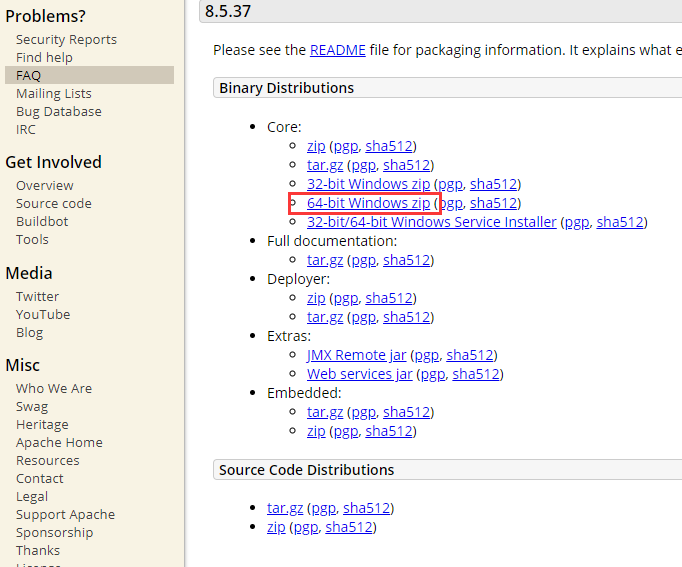
Task: Click the Core zip download link
Action: coord(316,146)
